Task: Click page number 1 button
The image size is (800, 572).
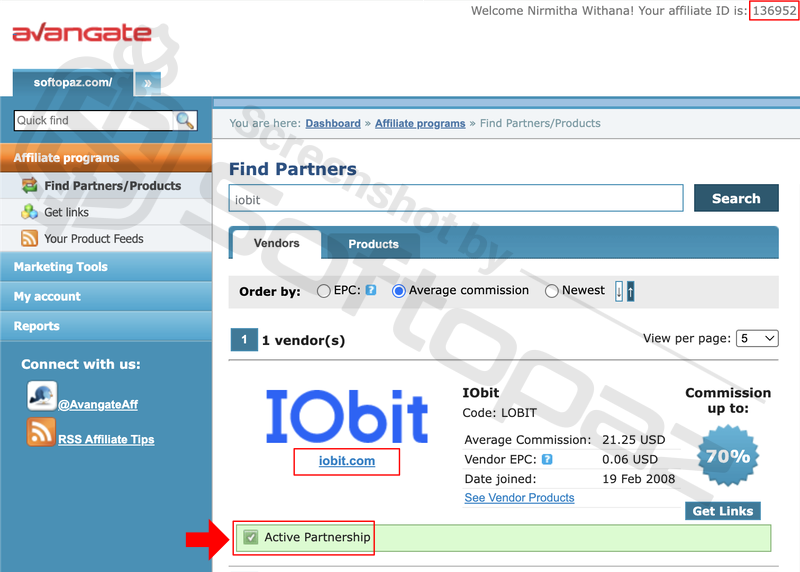Action: tap(244, 340)
